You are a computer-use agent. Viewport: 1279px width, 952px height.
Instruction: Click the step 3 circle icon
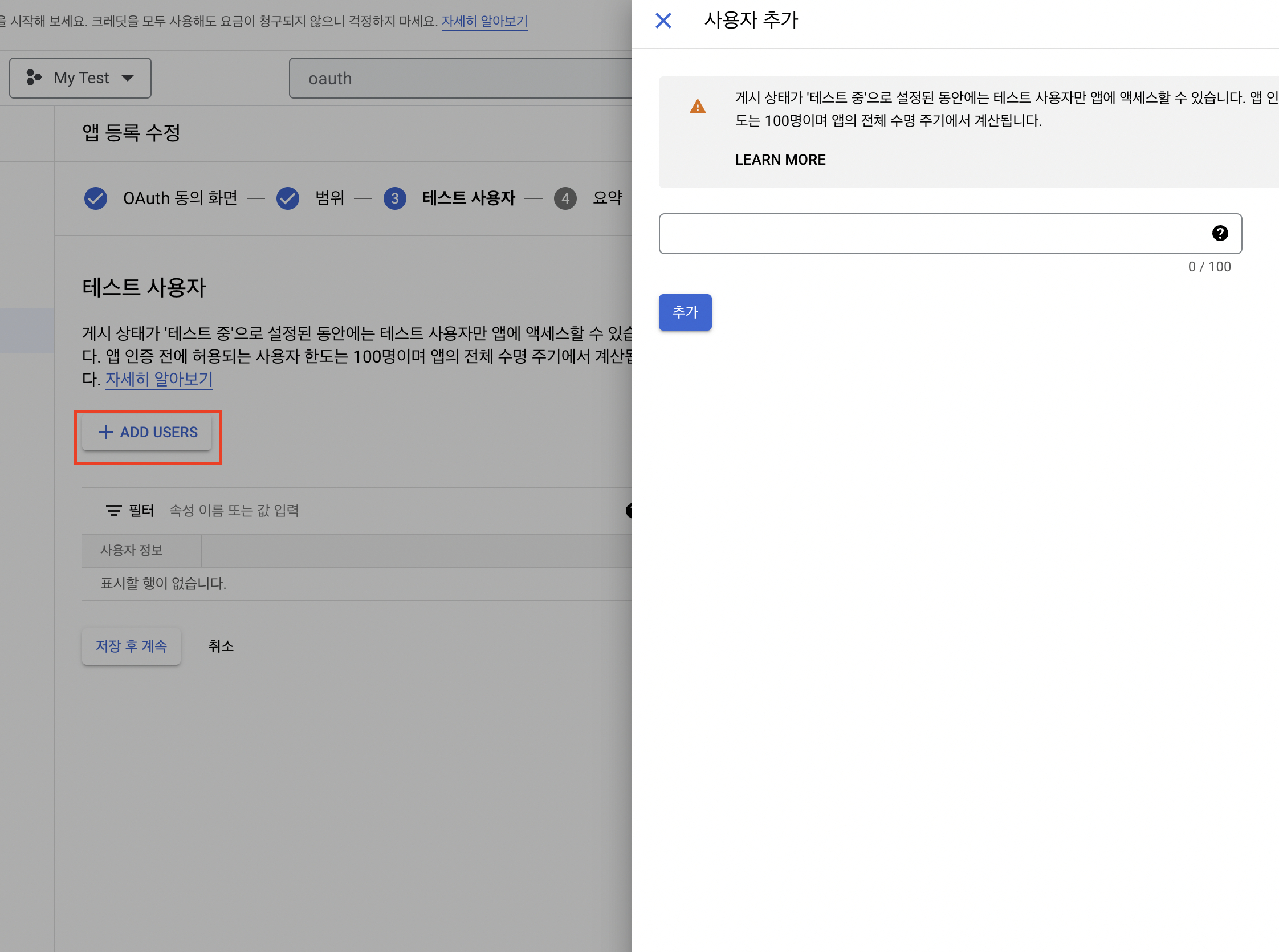coord(394,198)
